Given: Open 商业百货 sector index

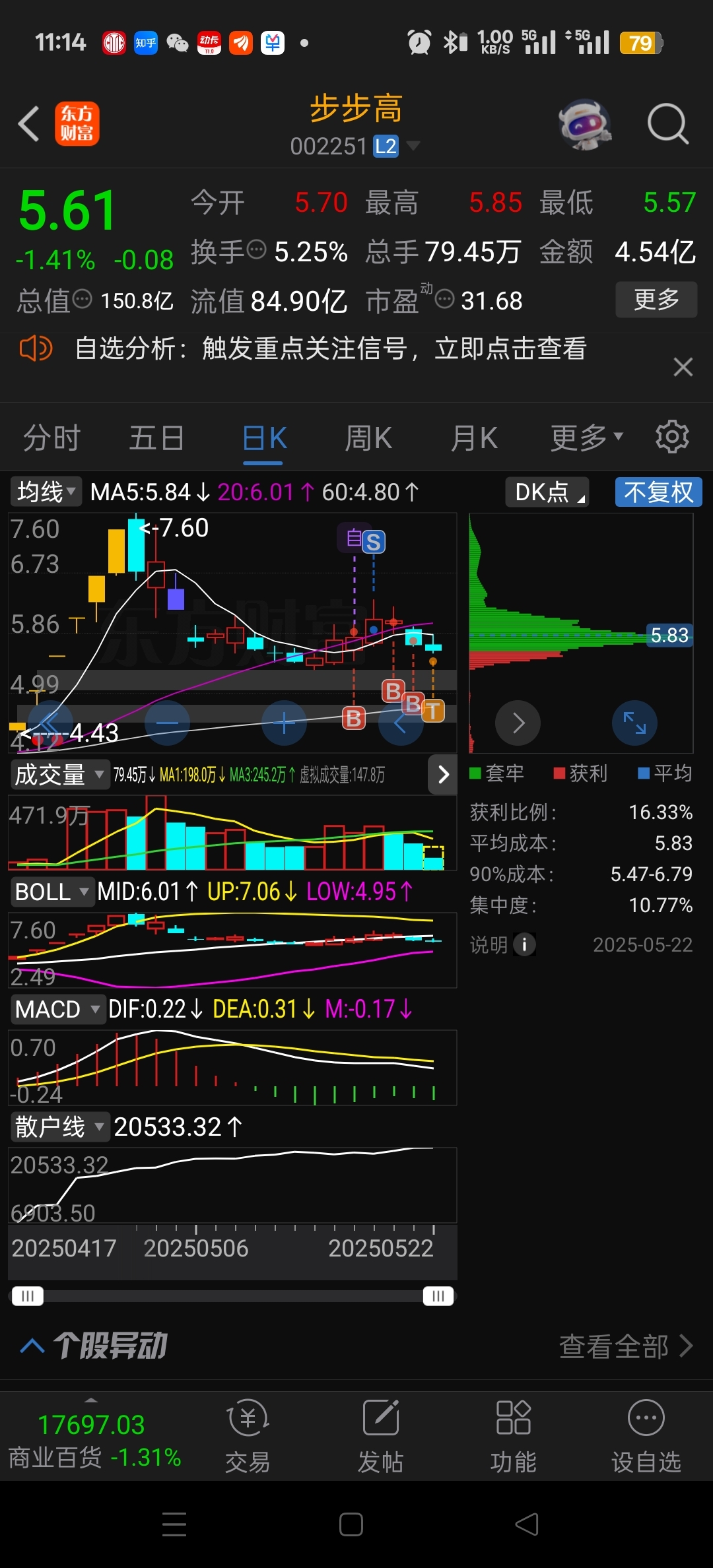Looking at the screenshot, I should pyautogui.click(x=94, y=1440).
